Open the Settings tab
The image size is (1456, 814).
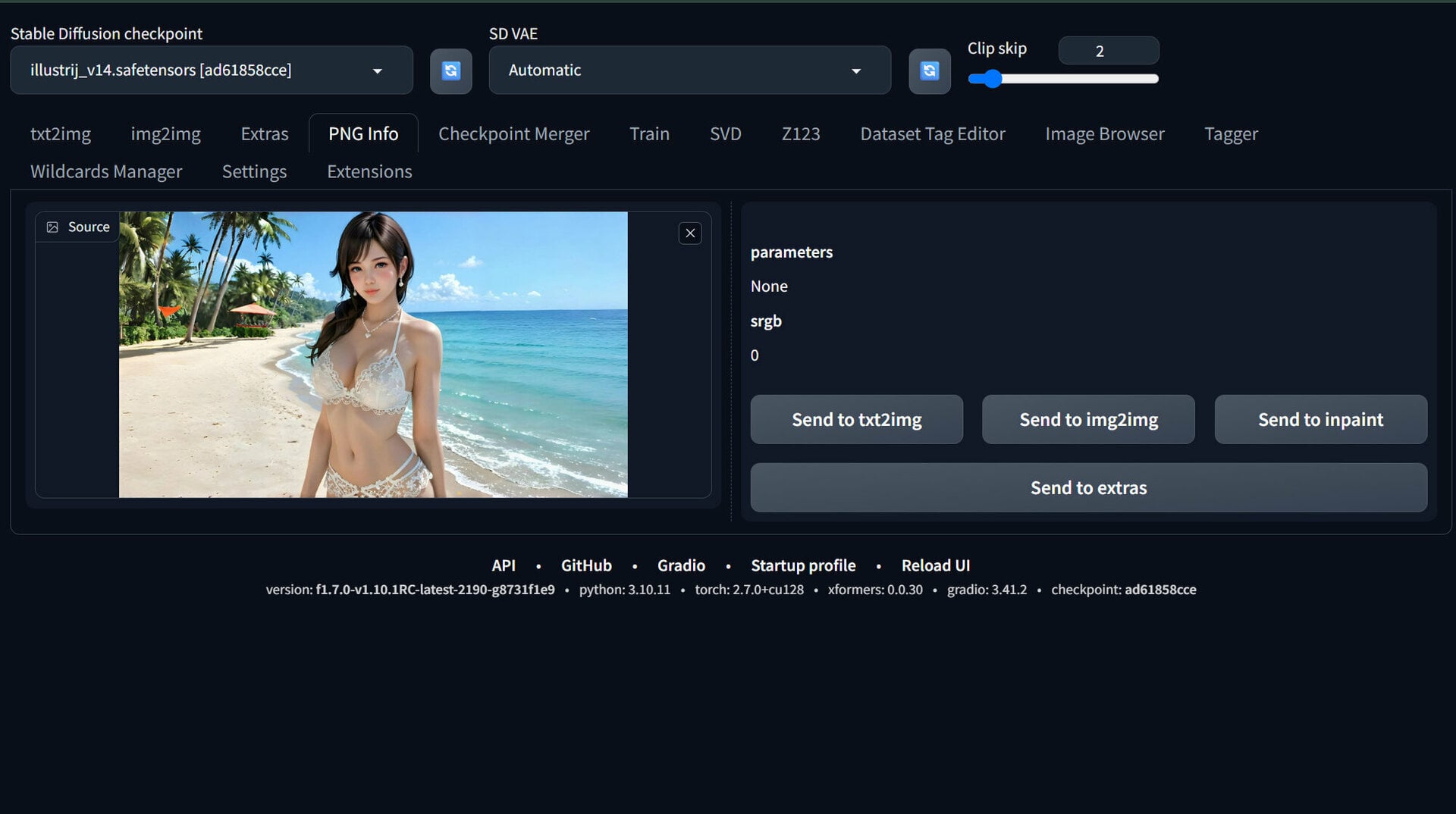[254, 172]
